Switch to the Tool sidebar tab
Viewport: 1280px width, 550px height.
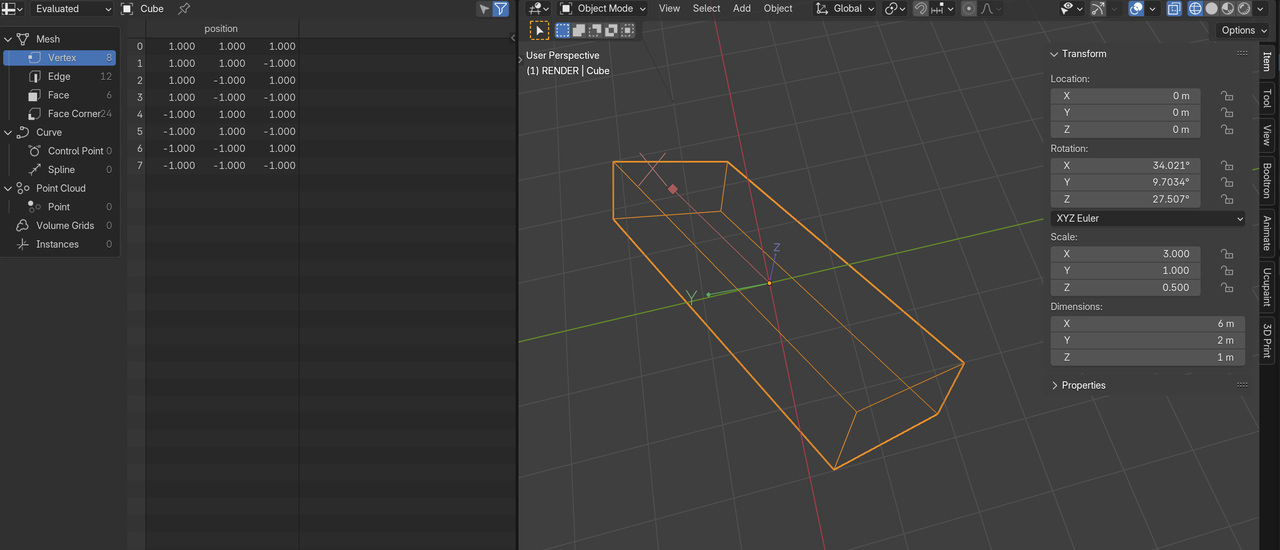click(1267, 98)
